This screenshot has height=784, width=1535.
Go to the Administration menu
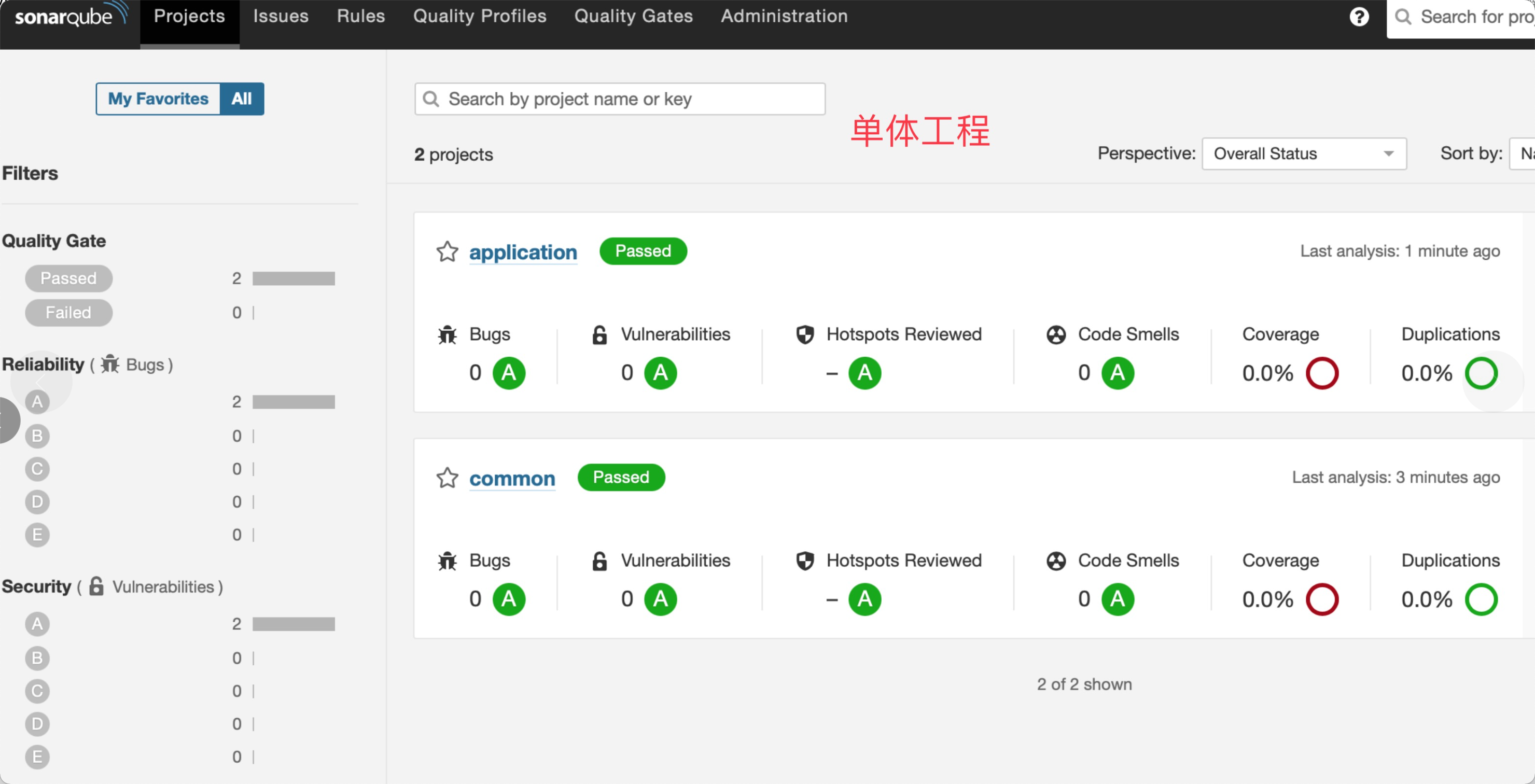point(784,17)
